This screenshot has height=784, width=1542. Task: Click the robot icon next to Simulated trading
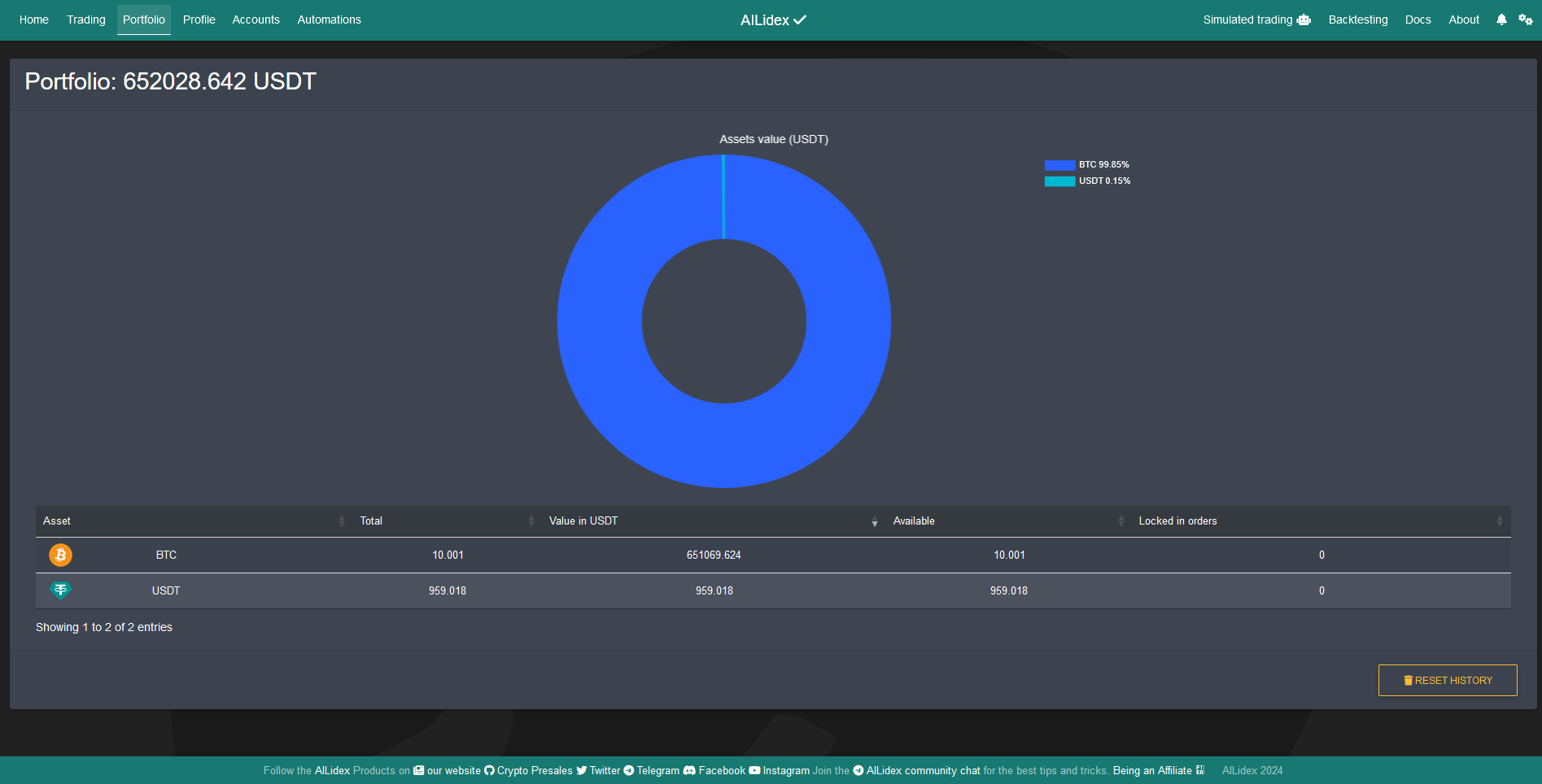coord(1304,20)
